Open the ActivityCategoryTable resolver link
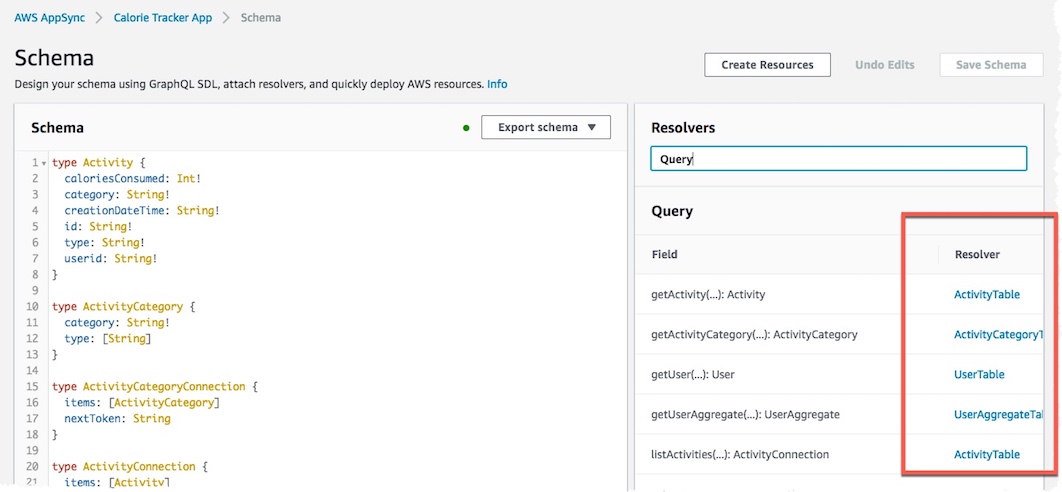 (997, 334)
